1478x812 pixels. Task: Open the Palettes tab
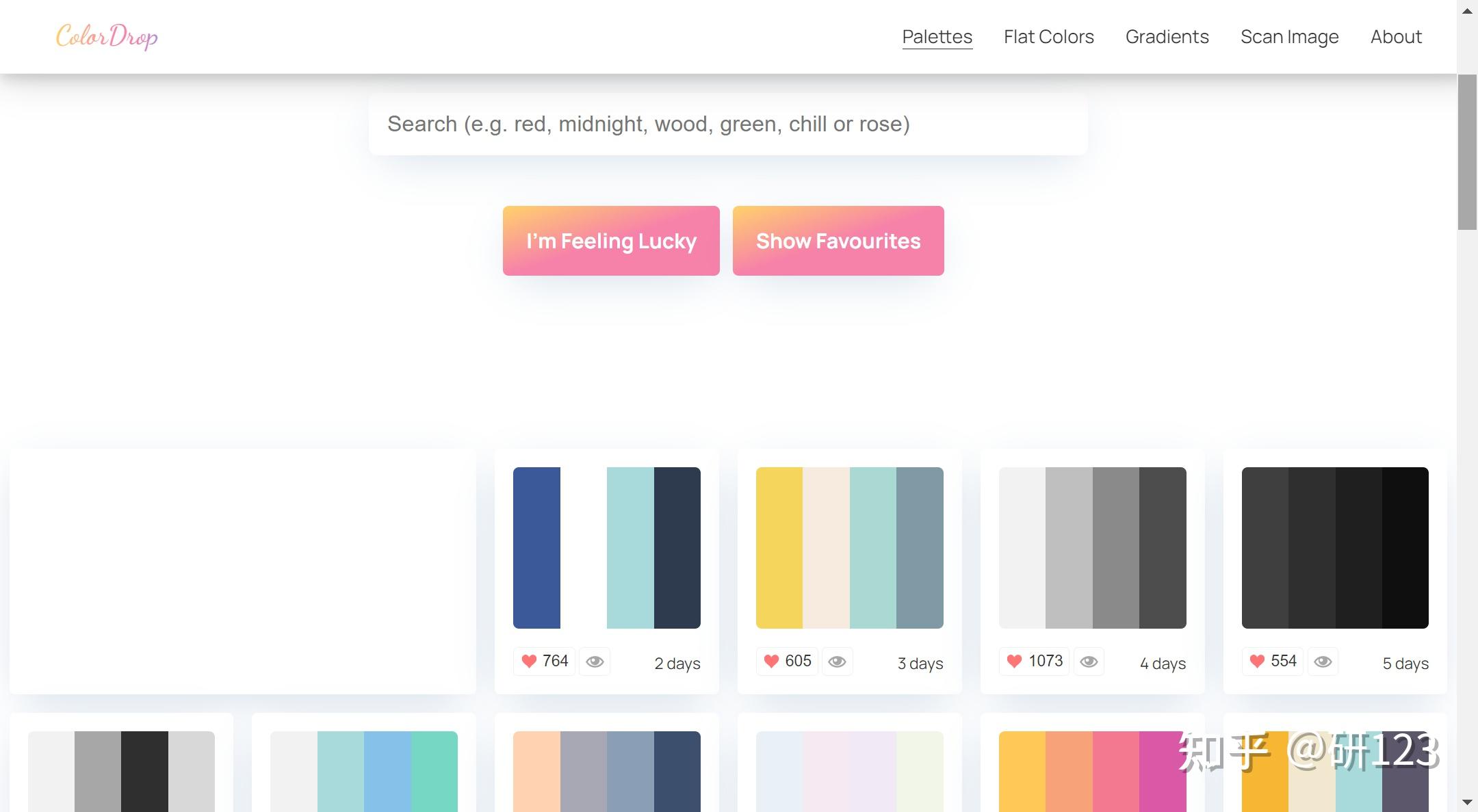937,37
